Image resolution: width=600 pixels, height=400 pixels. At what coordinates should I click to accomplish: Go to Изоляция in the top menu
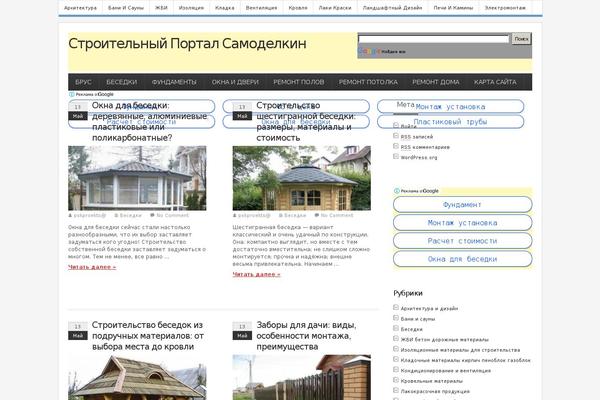(191, 8)
